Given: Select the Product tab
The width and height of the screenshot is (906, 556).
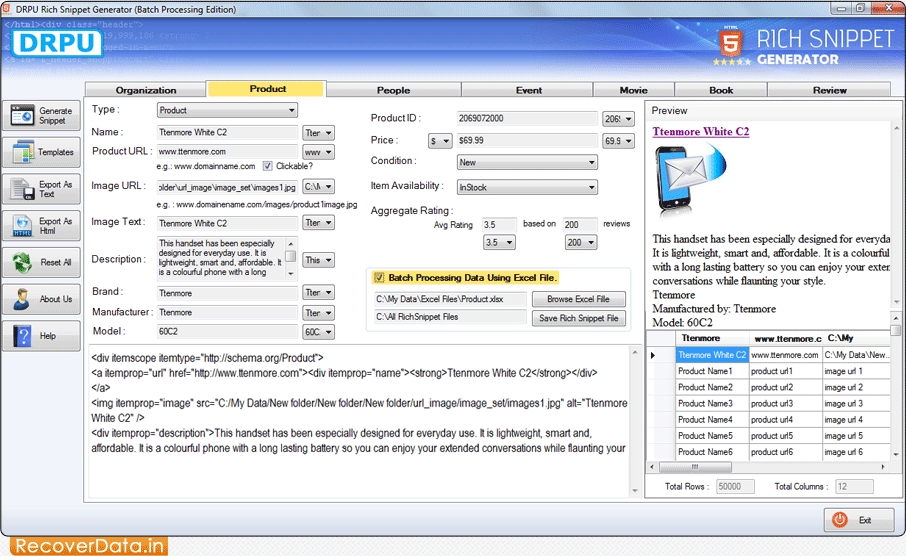Looking at the screenshot, I should [267, 88].
